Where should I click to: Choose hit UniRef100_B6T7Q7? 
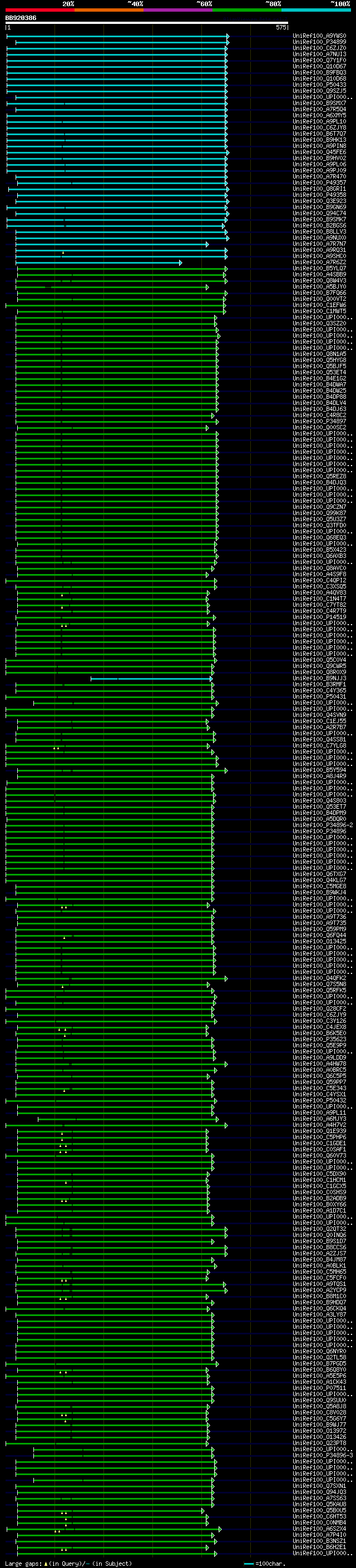319,134
